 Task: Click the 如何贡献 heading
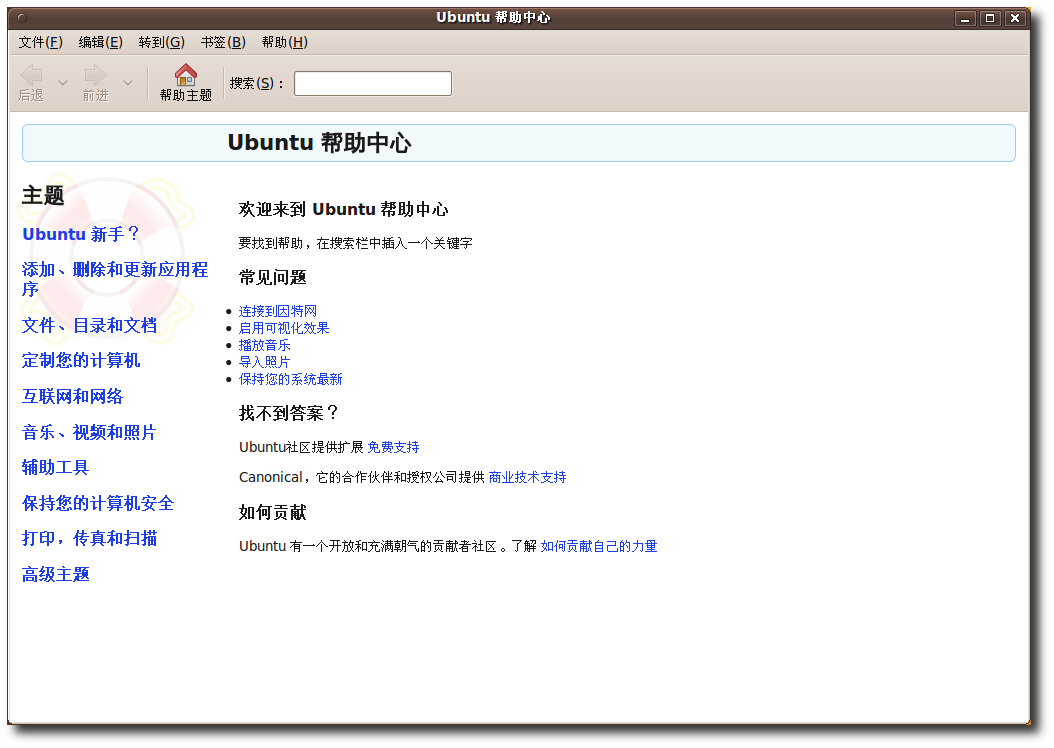[273, 513]
